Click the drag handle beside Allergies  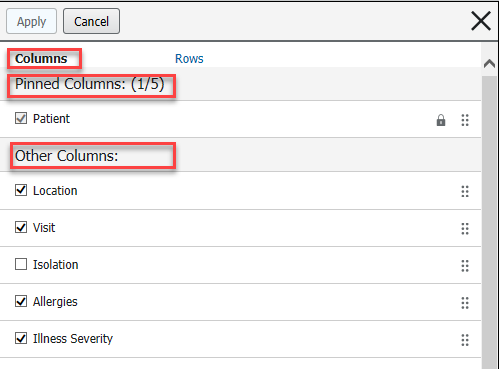(465, 303)
